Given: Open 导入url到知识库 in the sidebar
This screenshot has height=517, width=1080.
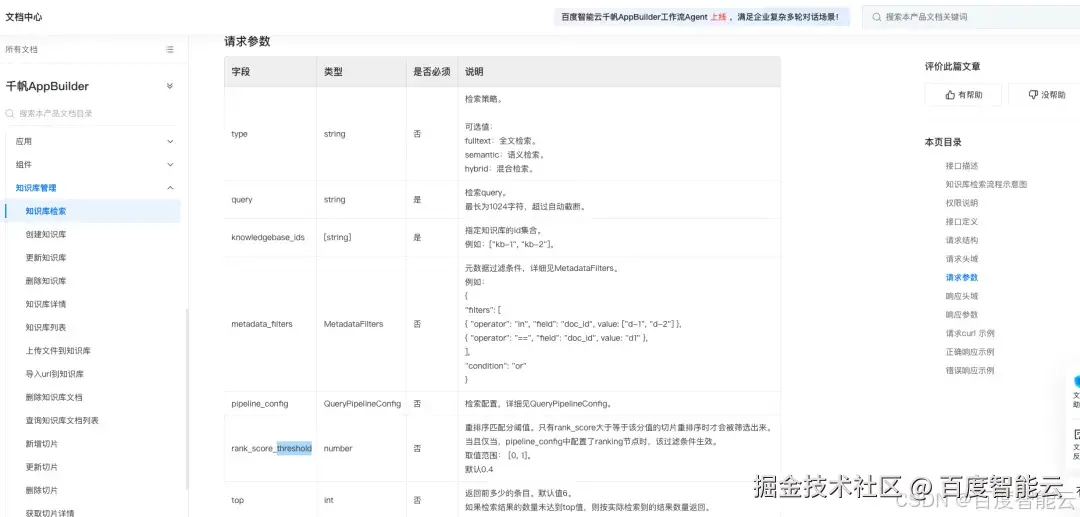Looking at the screenshot, I should pyautogui.click(x=54, y=374).
